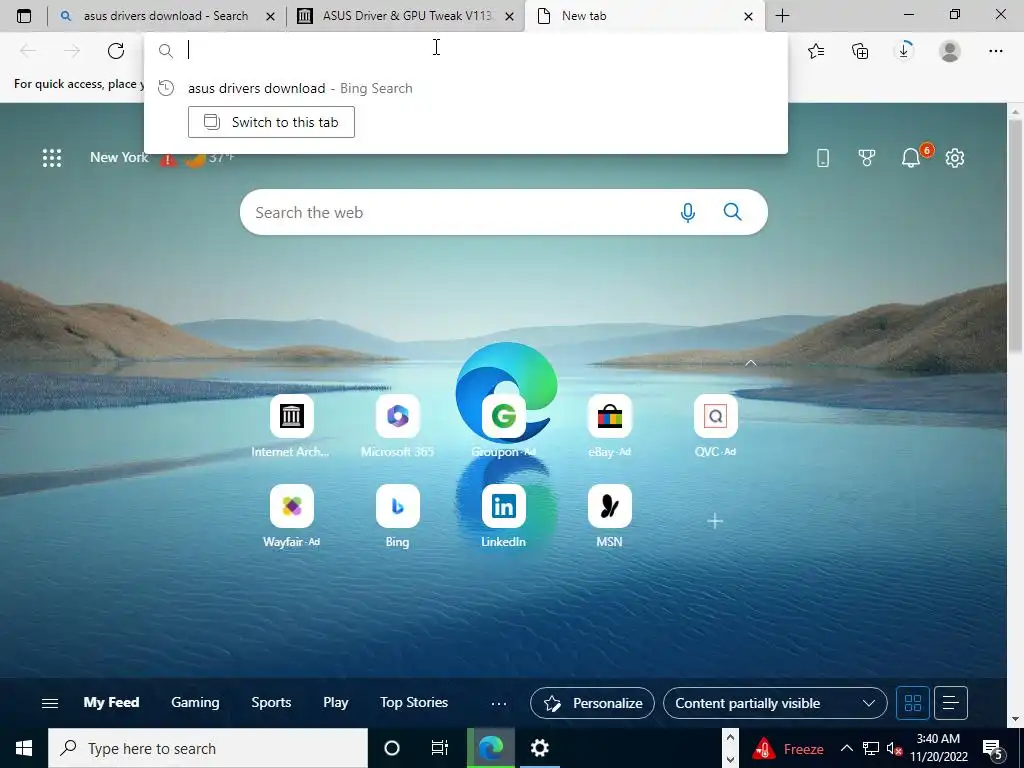
Task: Click taskbar Type here to search box
Action: click(x=208, y=748)
